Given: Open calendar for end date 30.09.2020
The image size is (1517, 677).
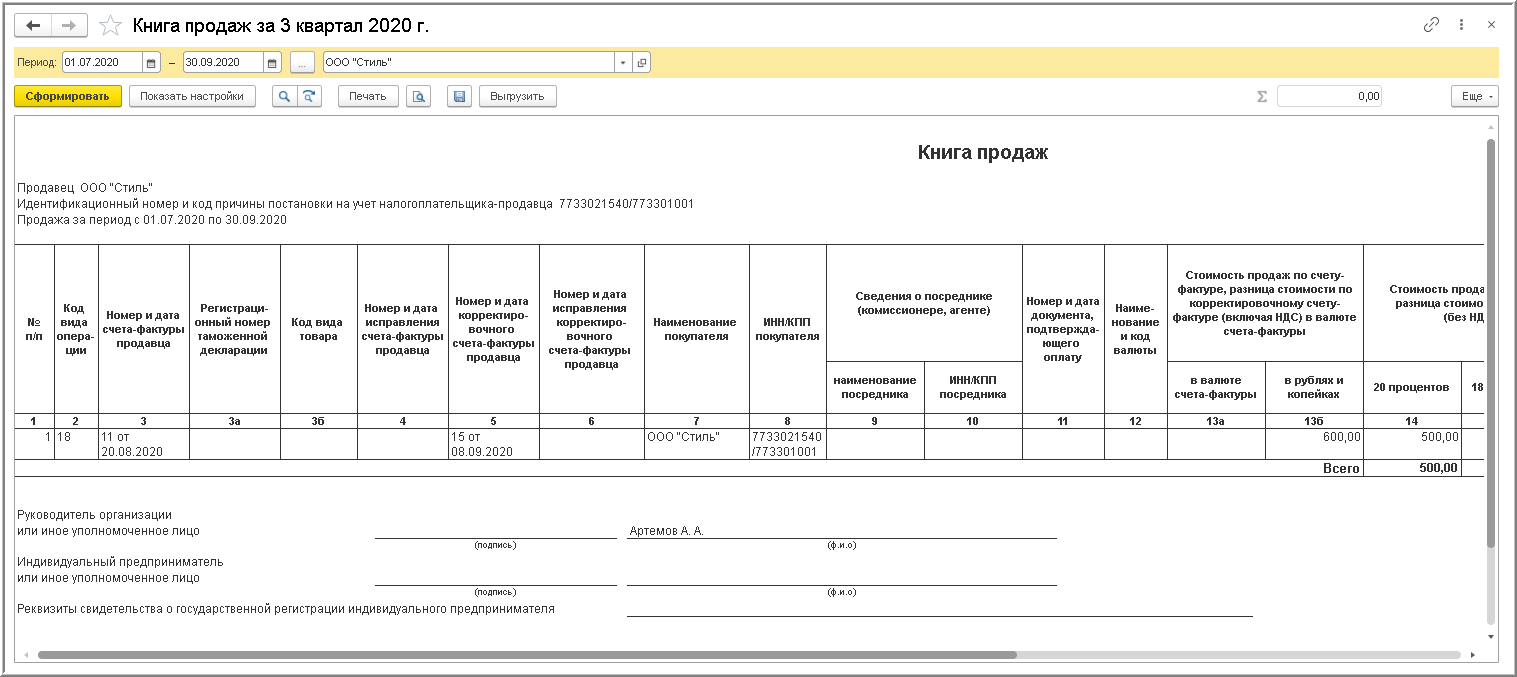Looking at the screenshot, I should tap(273, 62).
